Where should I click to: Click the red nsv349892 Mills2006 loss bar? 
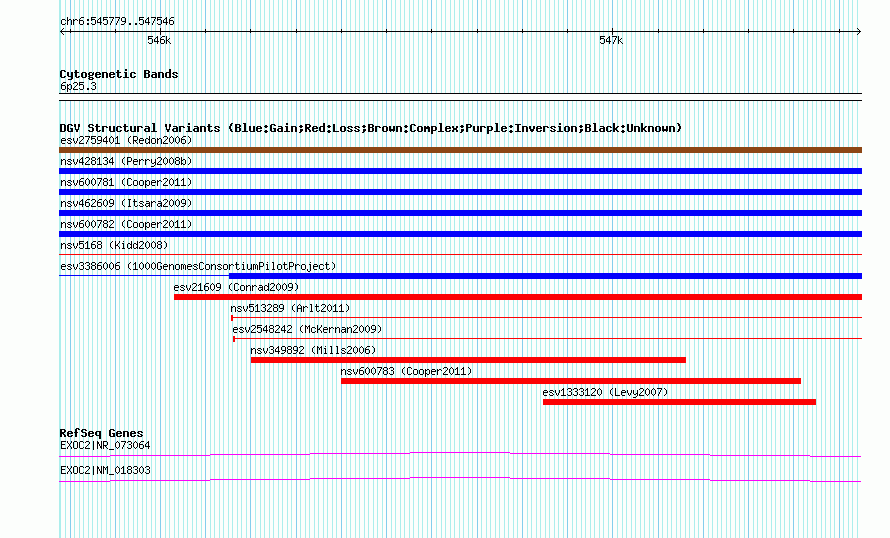point(468,360)
